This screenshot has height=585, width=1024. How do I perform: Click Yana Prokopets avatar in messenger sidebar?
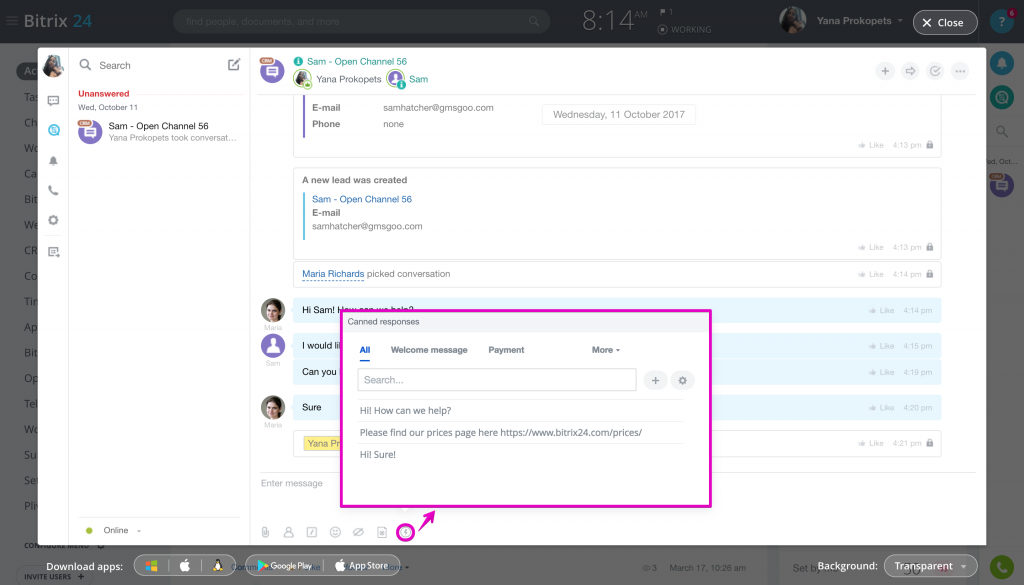(x=53, y=65)
